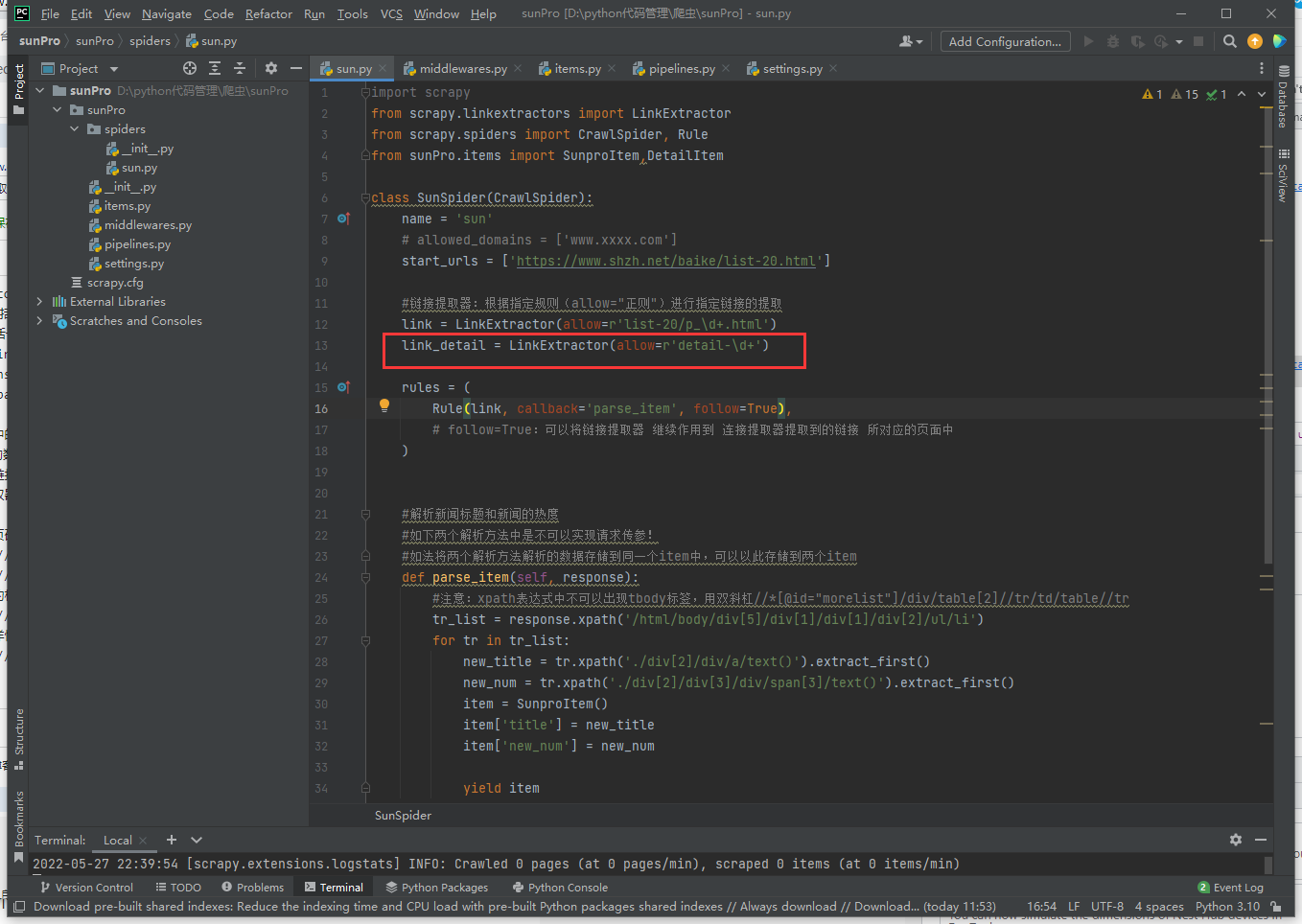The image size is (1302, 924).
Task: Click Expand All icon in Project panel
Action: (215, 68)
